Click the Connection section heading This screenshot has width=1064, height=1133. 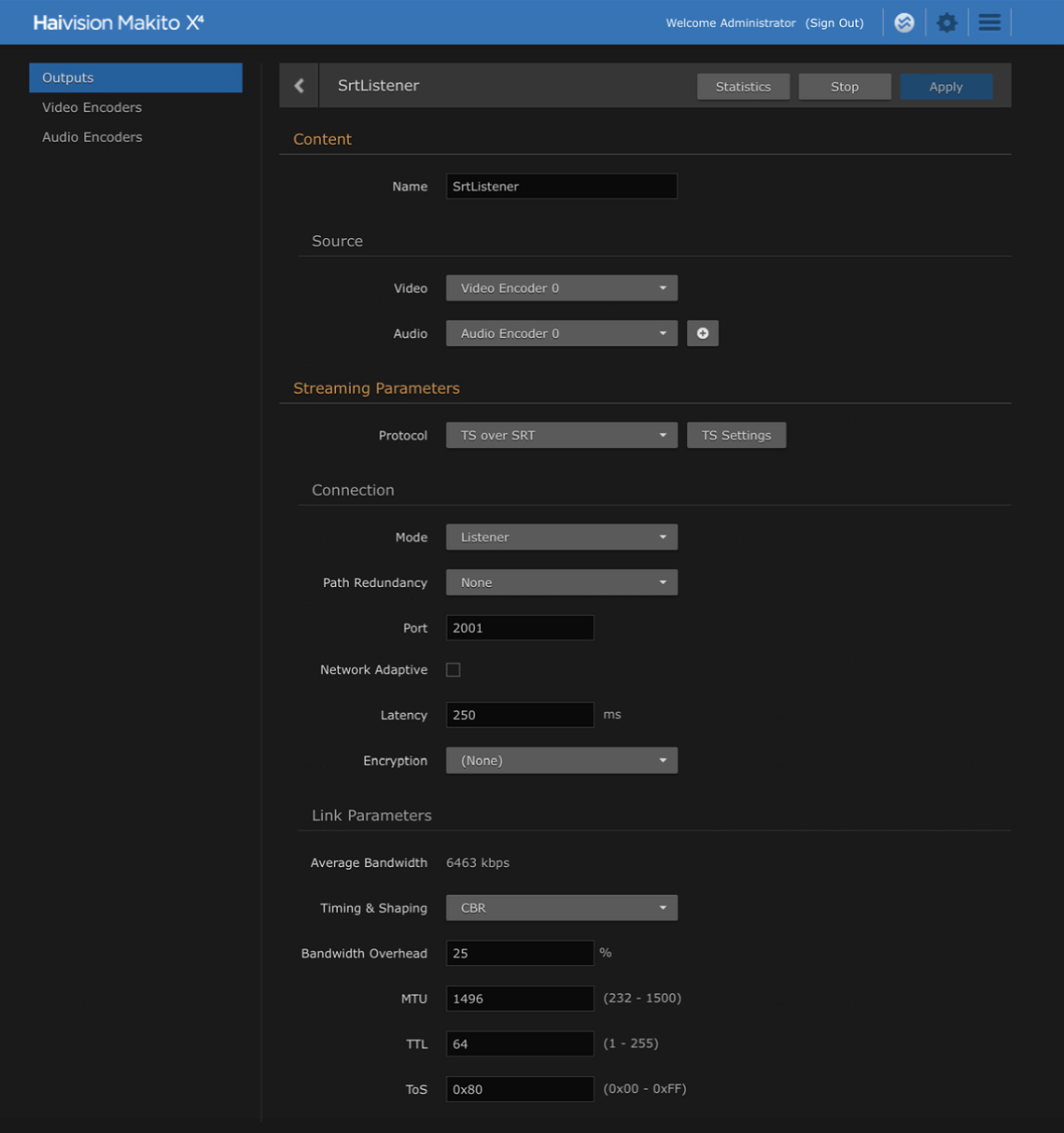tap(353, 490)
